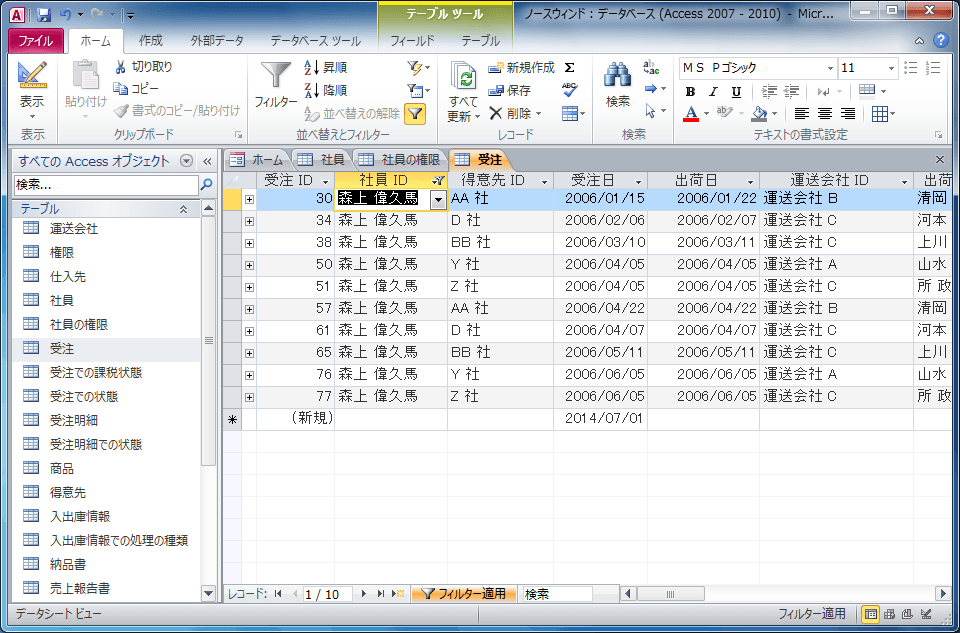Click the 検索 binoculars icon
The height and width of the screenshot is (633, 960).
pos(618,76)
